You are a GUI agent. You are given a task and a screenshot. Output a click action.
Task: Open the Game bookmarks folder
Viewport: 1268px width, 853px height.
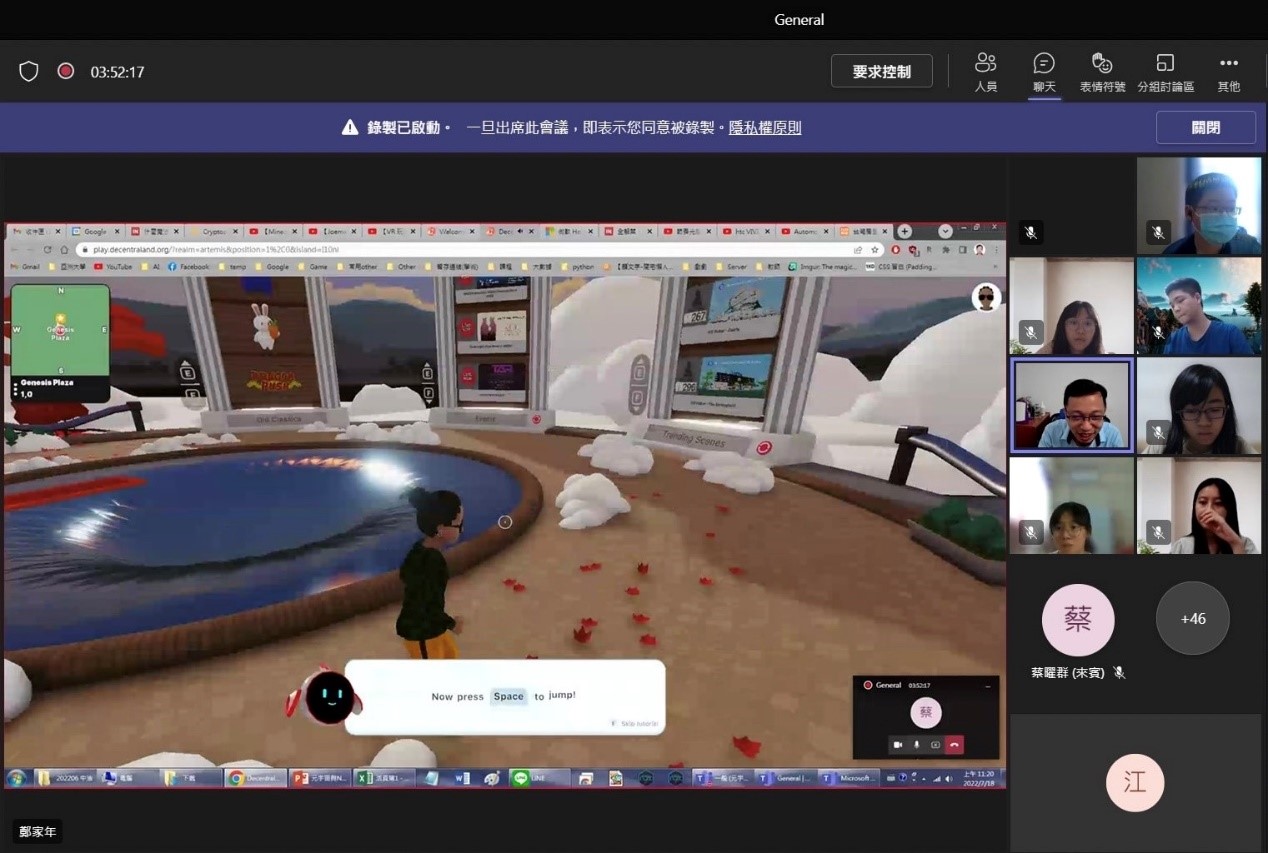click(x=313, y=267)
